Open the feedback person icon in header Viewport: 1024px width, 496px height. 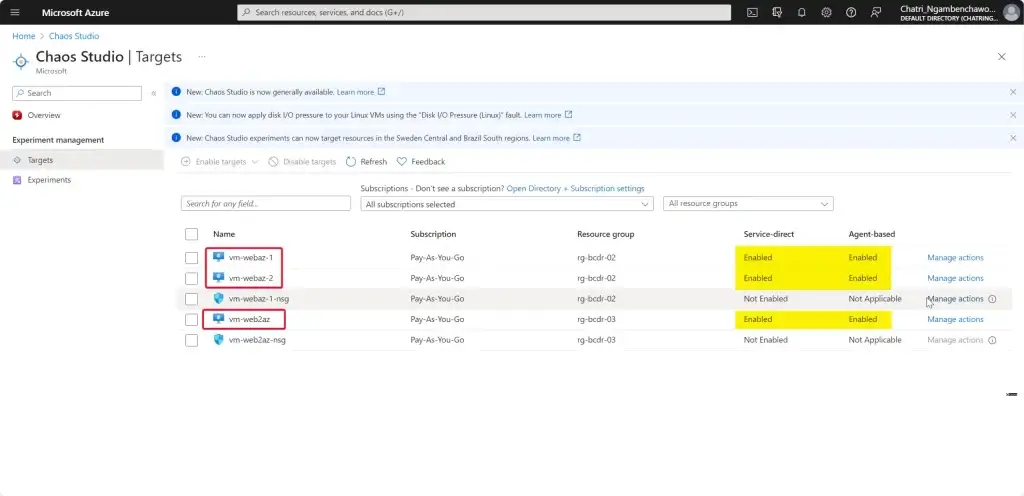click(x=876, y=12)
